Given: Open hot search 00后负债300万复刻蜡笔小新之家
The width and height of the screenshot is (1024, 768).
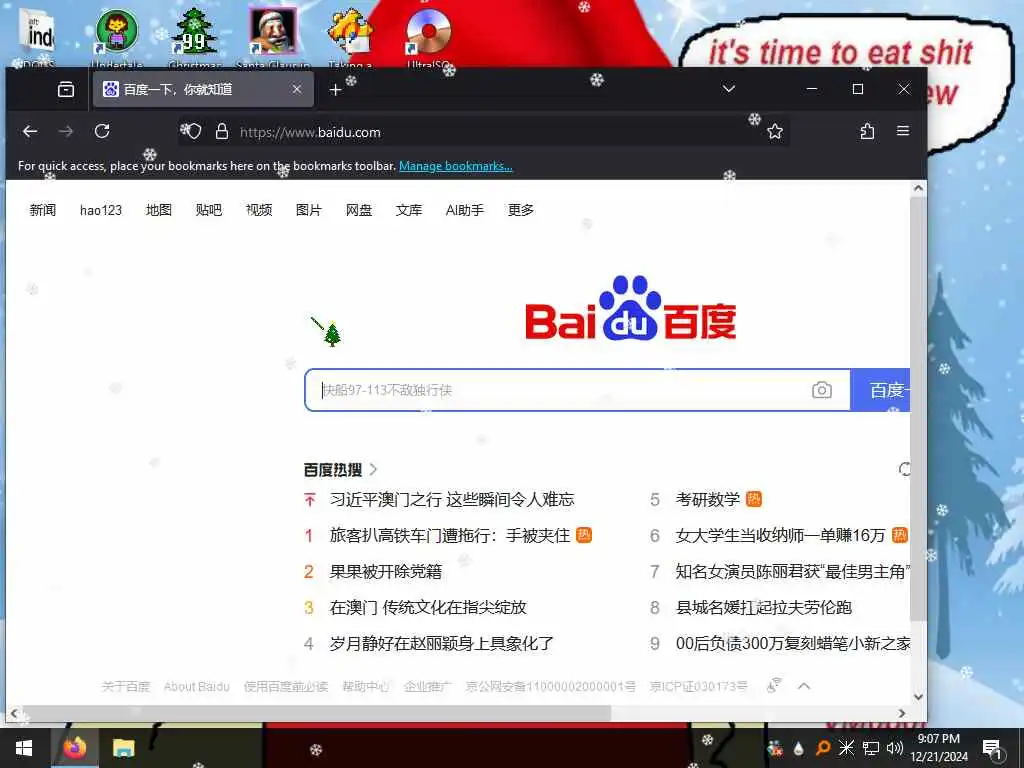Looking at the screenshot, I should [x=793, y=643].
